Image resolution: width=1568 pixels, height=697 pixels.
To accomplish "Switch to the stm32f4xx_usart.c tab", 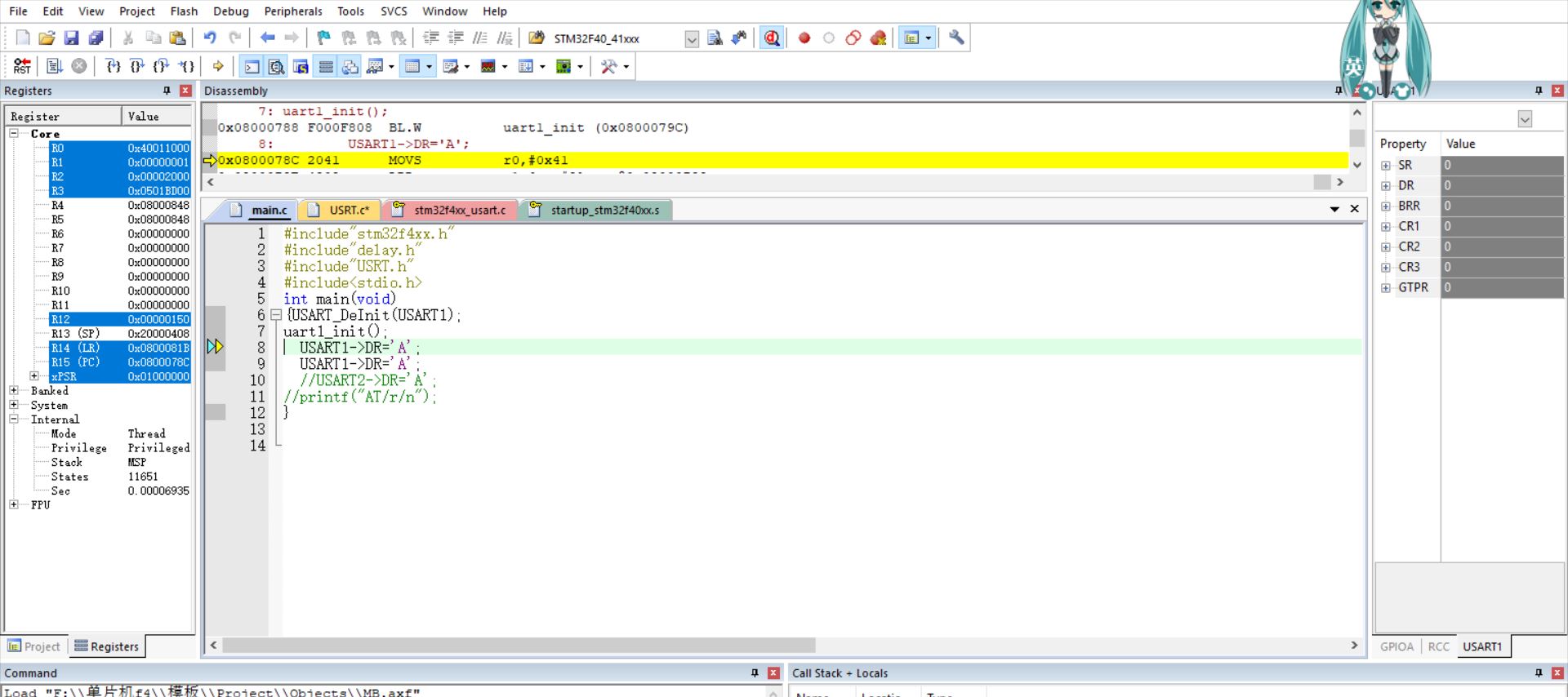I will point(459,211).
